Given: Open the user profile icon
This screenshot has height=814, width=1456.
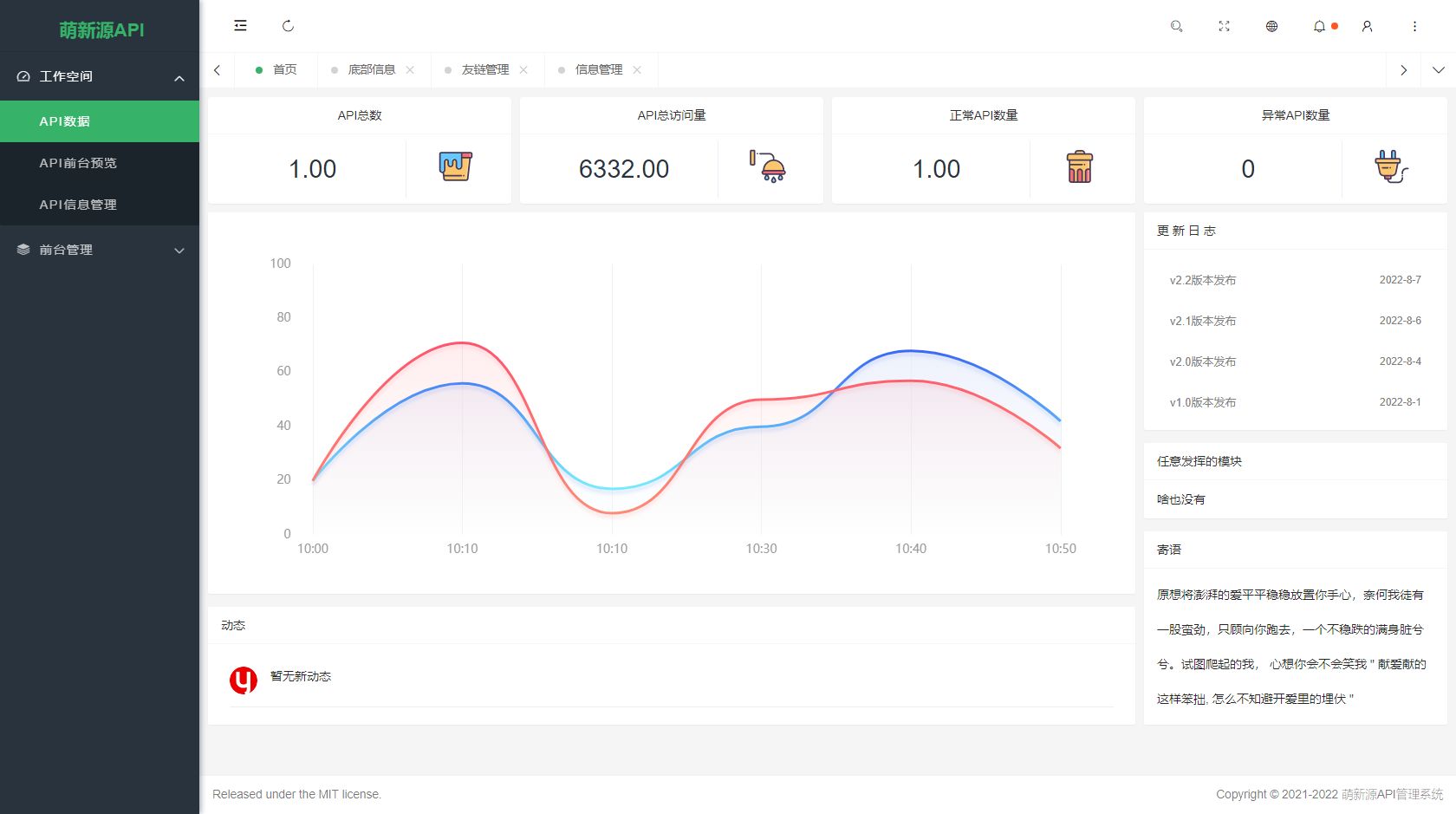Looking at the screenshot, I should point(1367,26).
